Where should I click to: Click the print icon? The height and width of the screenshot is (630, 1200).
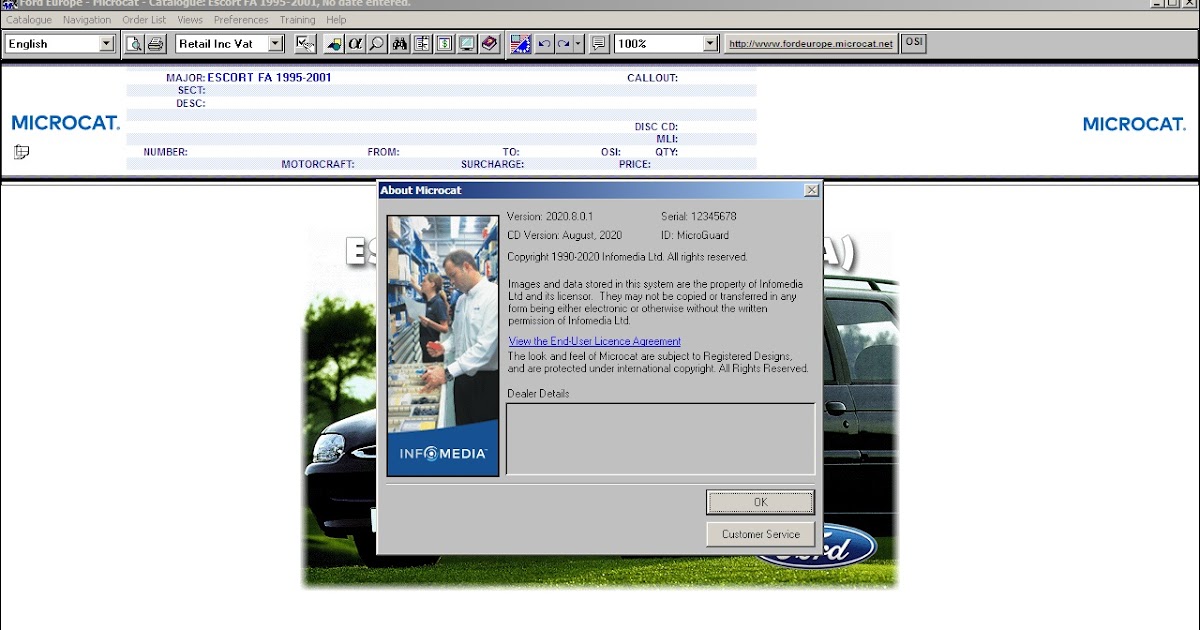click(x=153, y=43)
